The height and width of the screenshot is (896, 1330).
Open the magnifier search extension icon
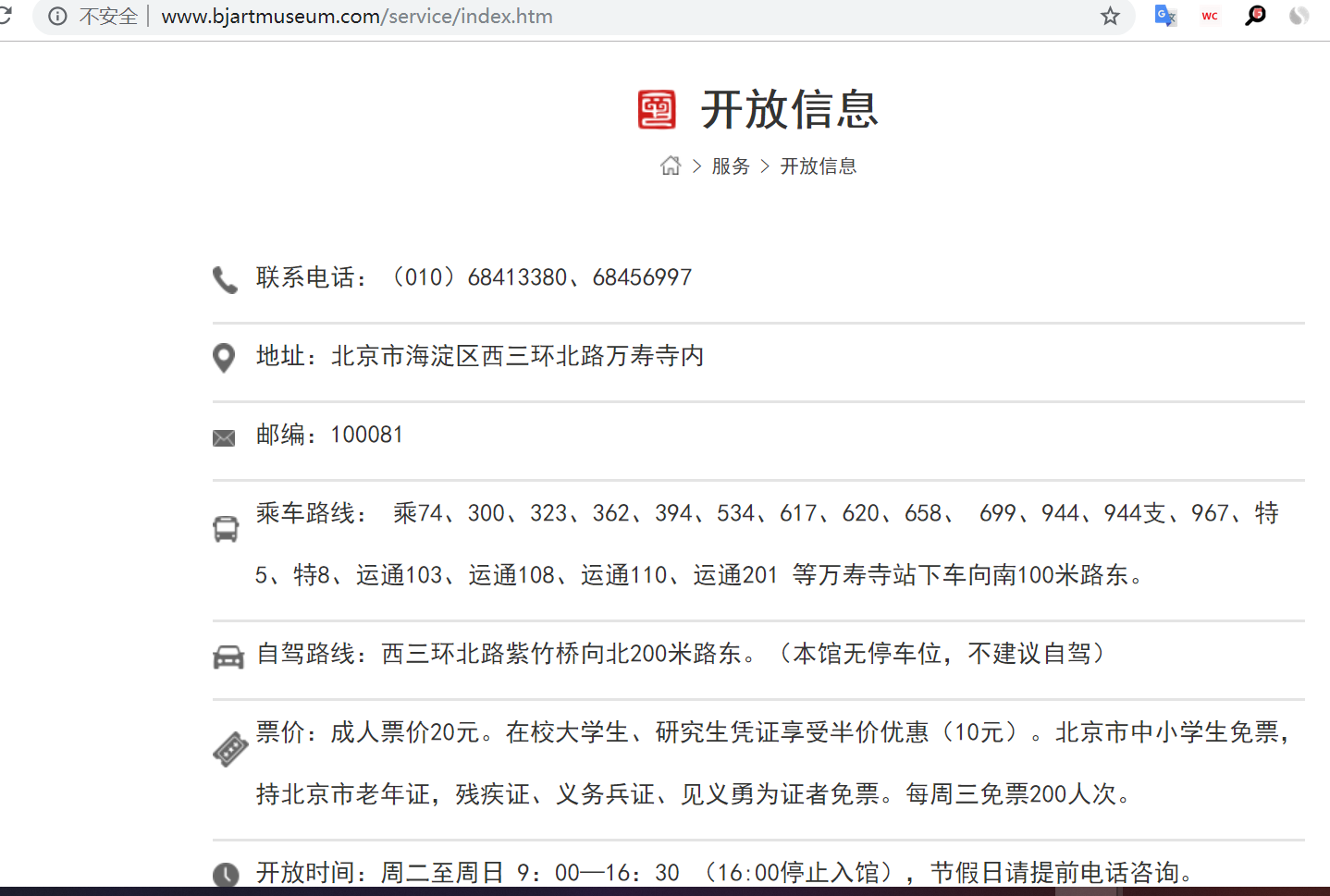(1255, 16)
